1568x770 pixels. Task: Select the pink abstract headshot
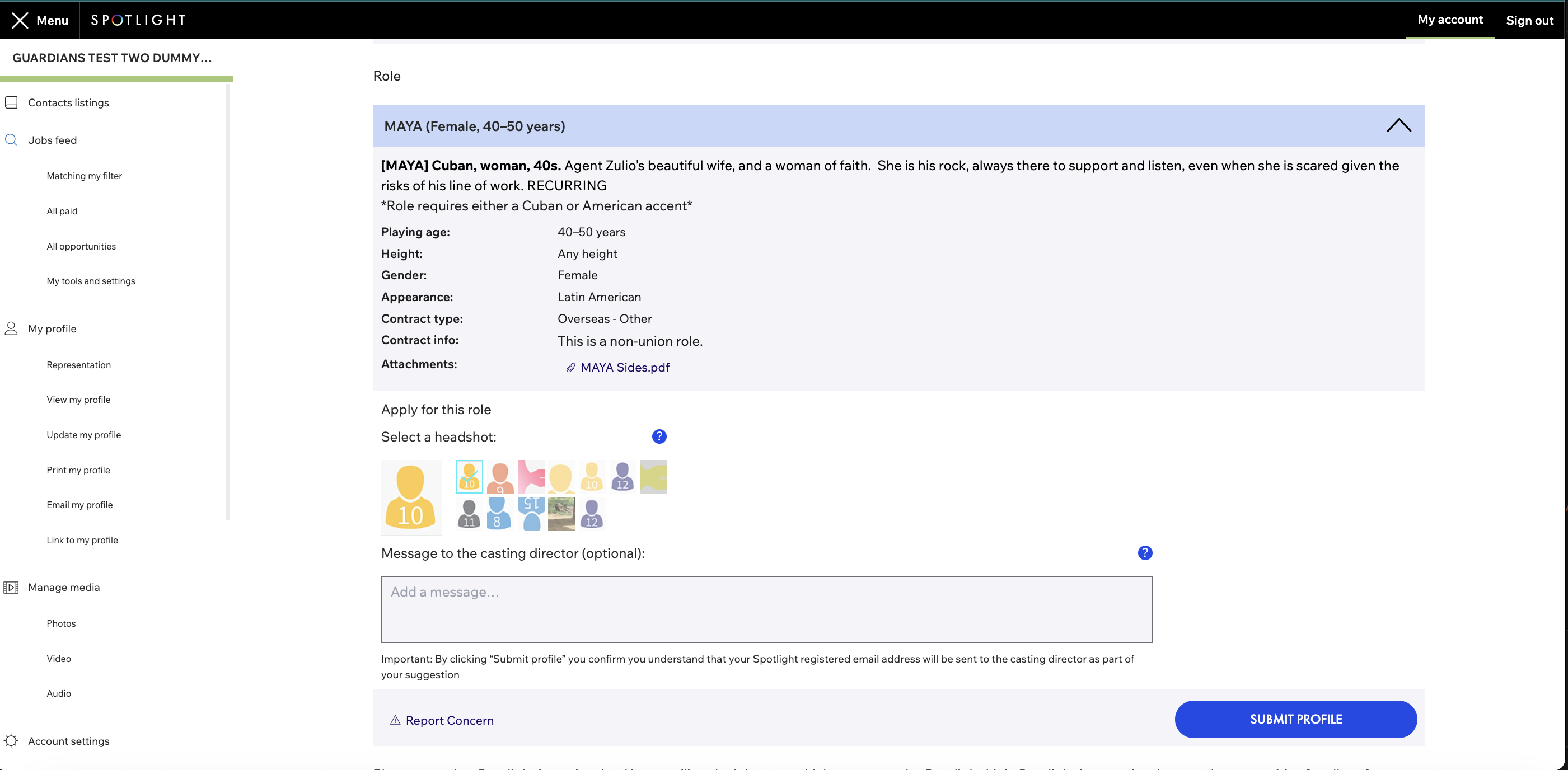531,477
